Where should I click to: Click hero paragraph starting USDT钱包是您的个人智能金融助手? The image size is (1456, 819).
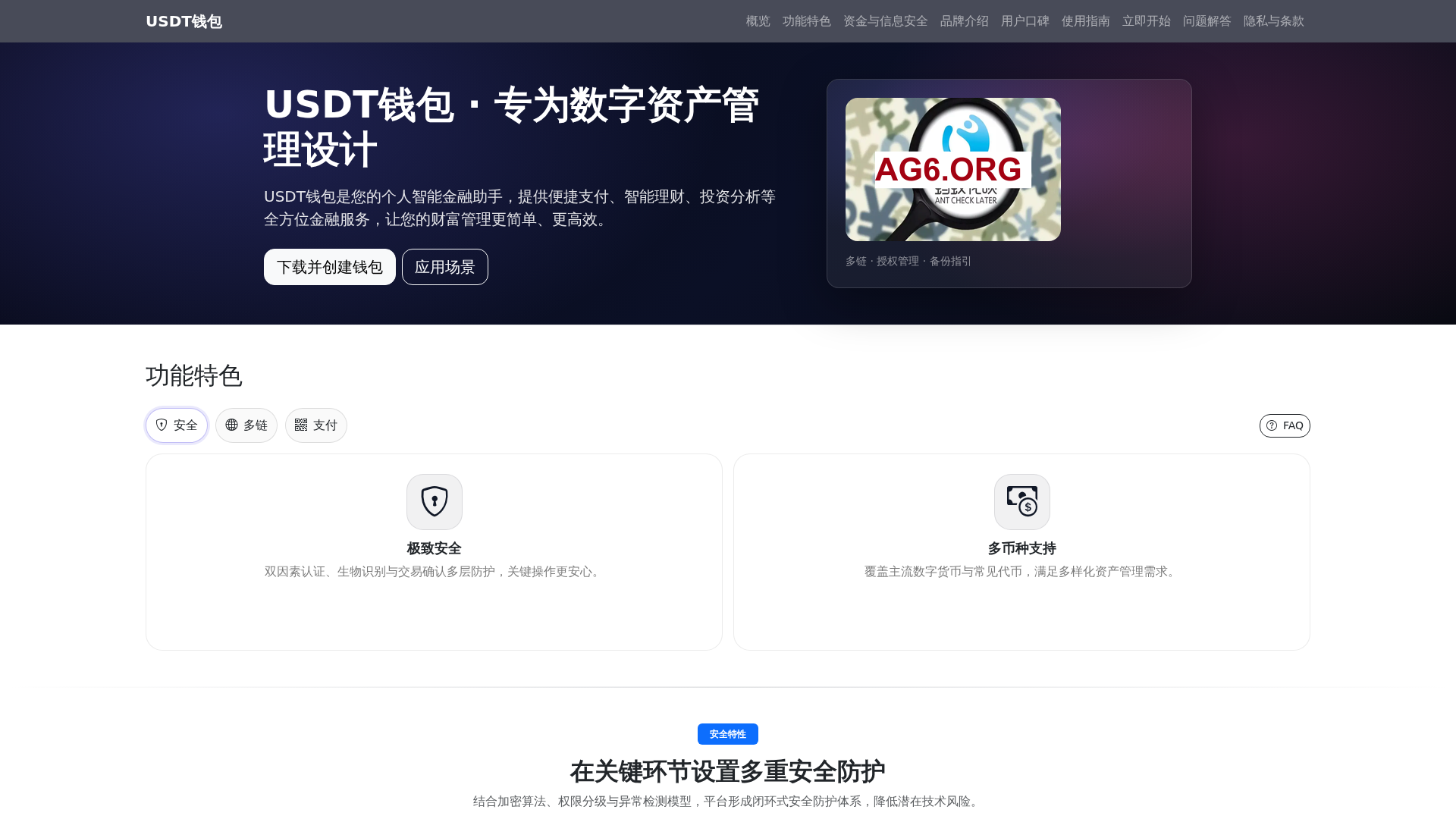(520, 208)
